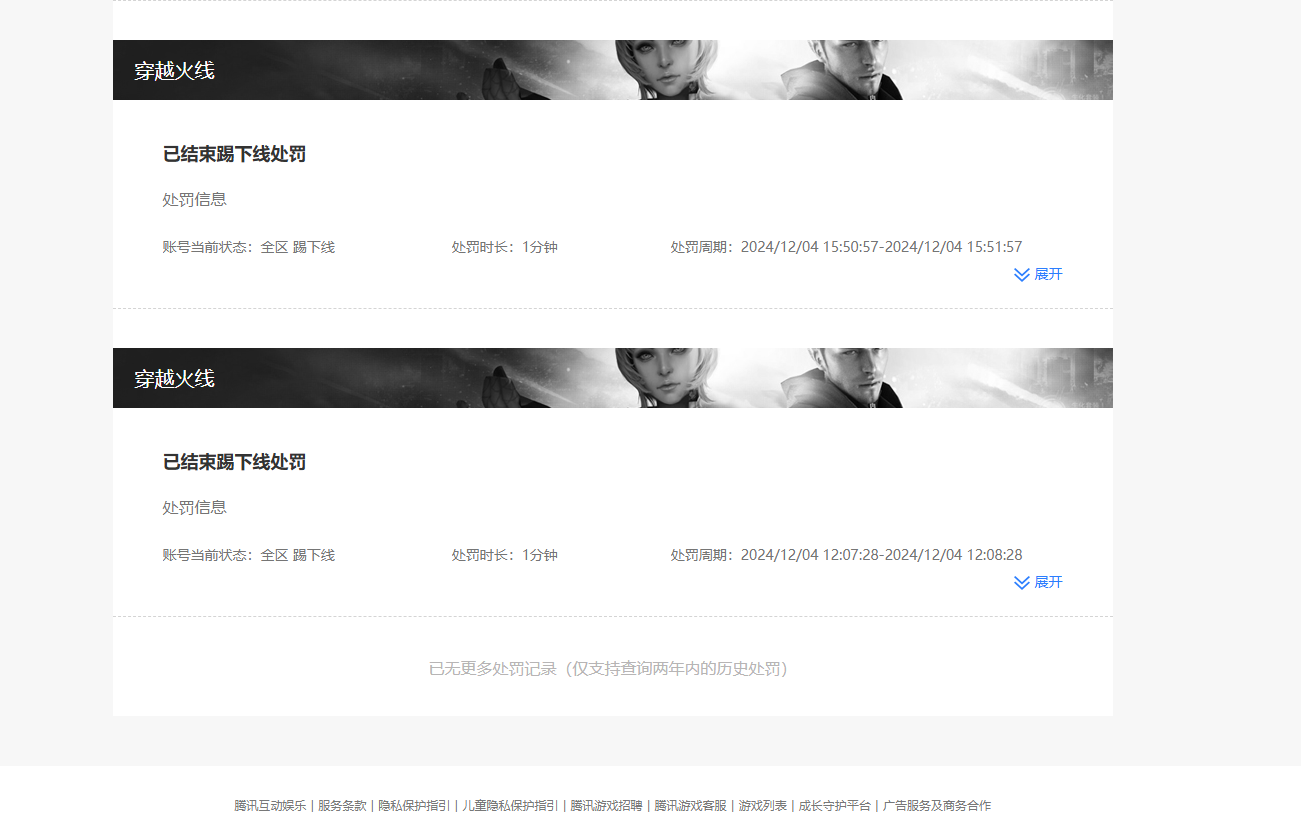Open 腾讯互动娱乐 footer link

coord(270,805)
